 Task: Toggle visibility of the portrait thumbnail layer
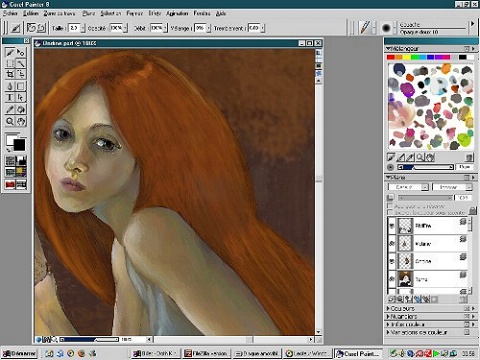coord(392,279)
